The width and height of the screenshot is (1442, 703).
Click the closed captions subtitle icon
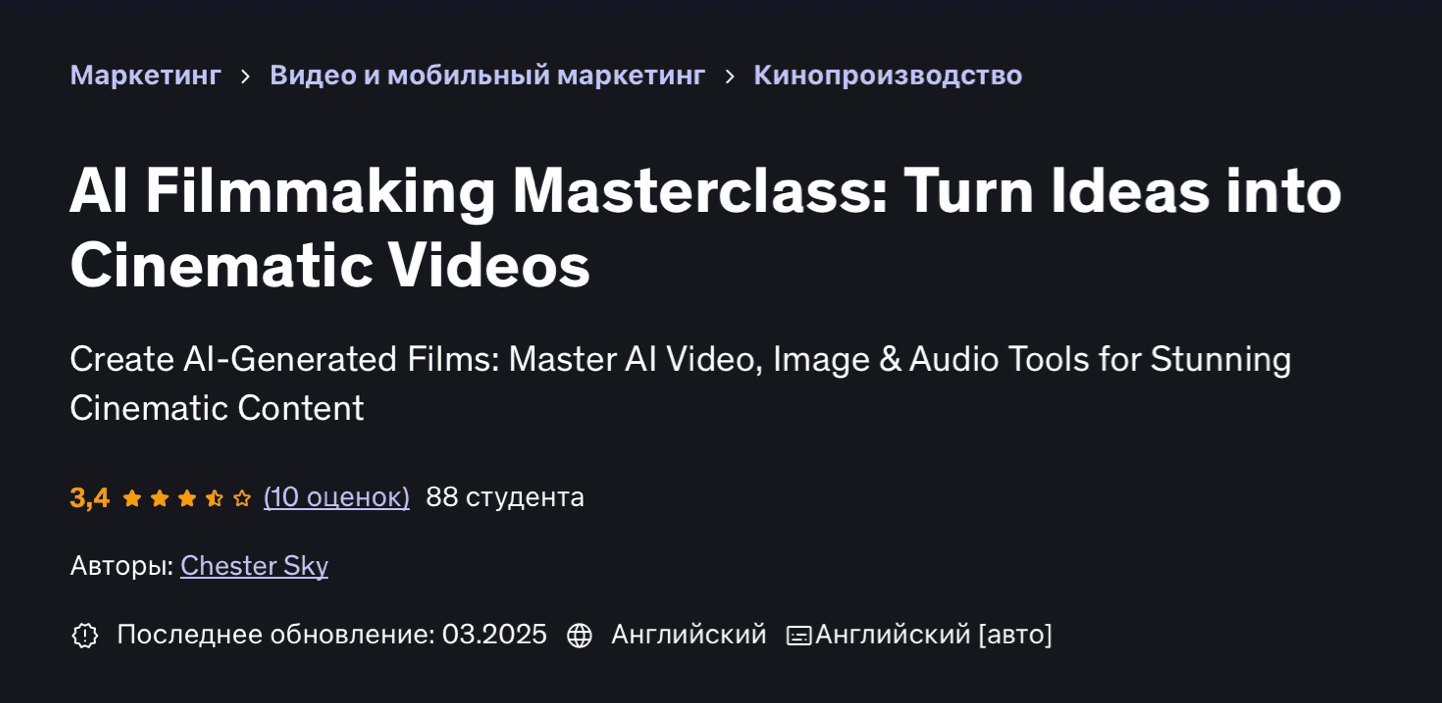(x=798, y=635)
